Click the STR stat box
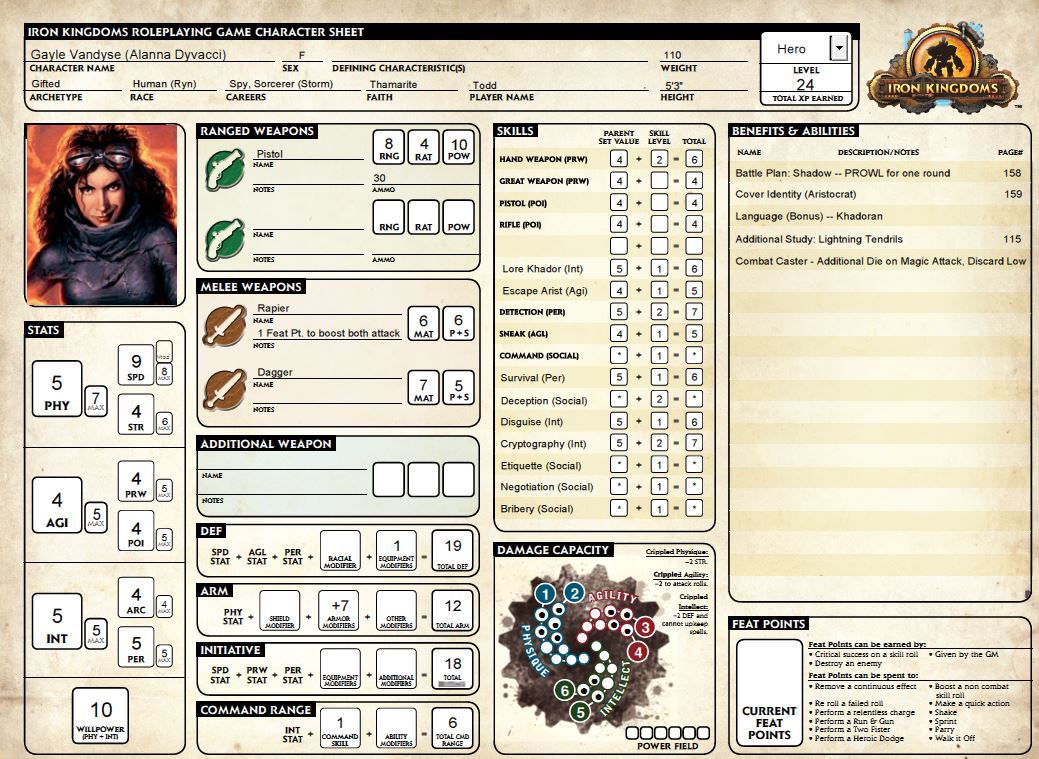This screenshot has width=1039, height=759. click(136, 415)
